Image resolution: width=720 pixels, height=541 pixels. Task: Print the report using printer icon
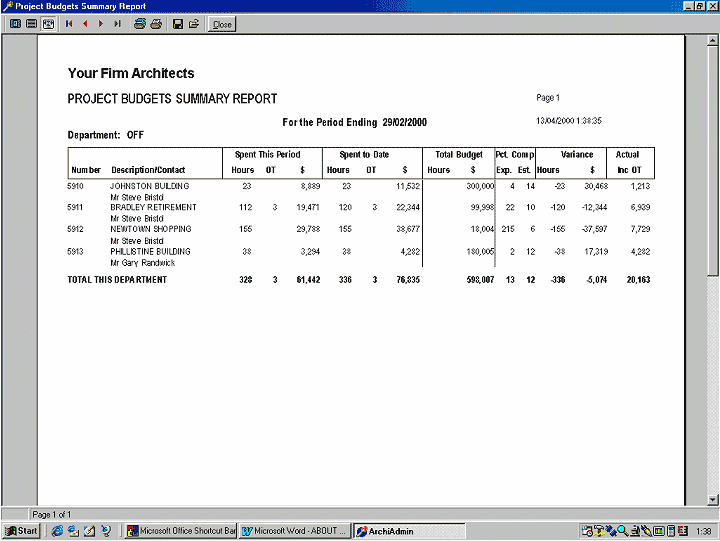156,23
